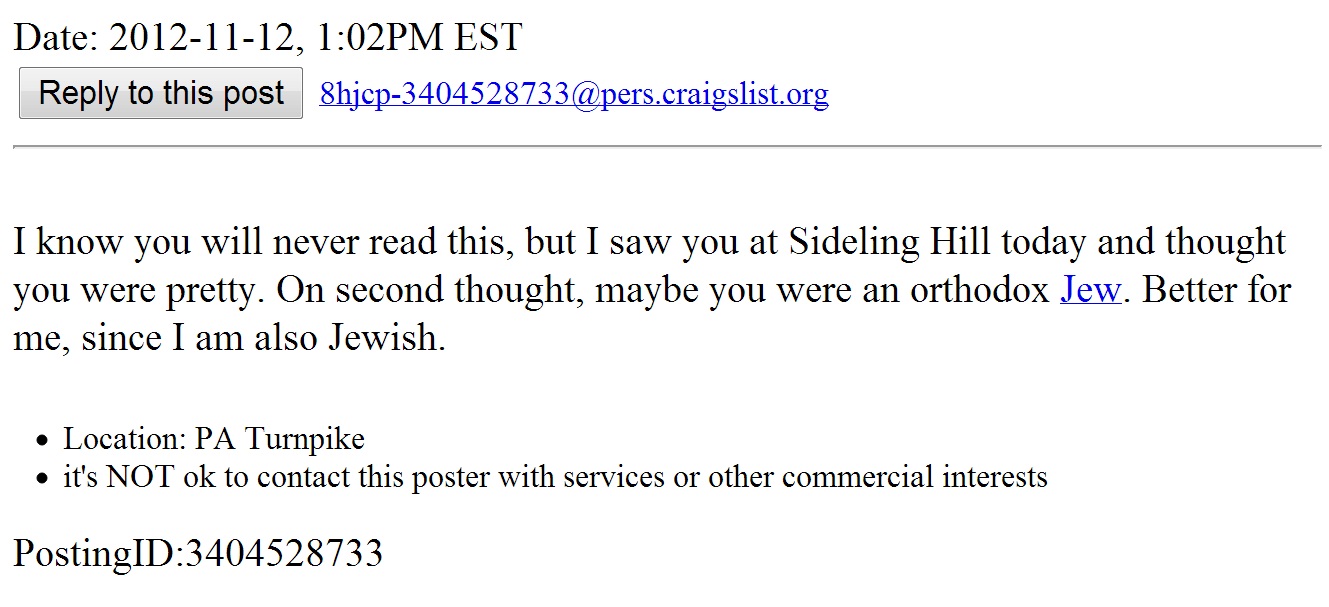This screenshot has height=607, width=1329.
Task: Click the "Reply to this post" button
Action: pos(161,94)
